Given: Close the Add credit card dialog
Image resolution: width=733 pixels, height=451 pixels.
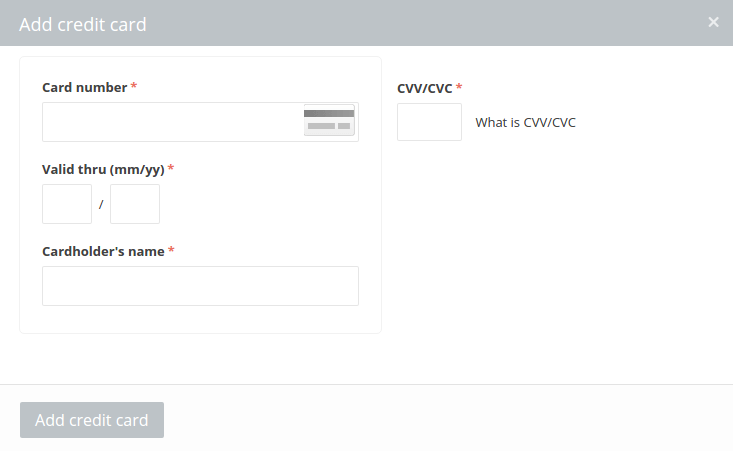Looking at the screenshot, I should coord(713,22).
